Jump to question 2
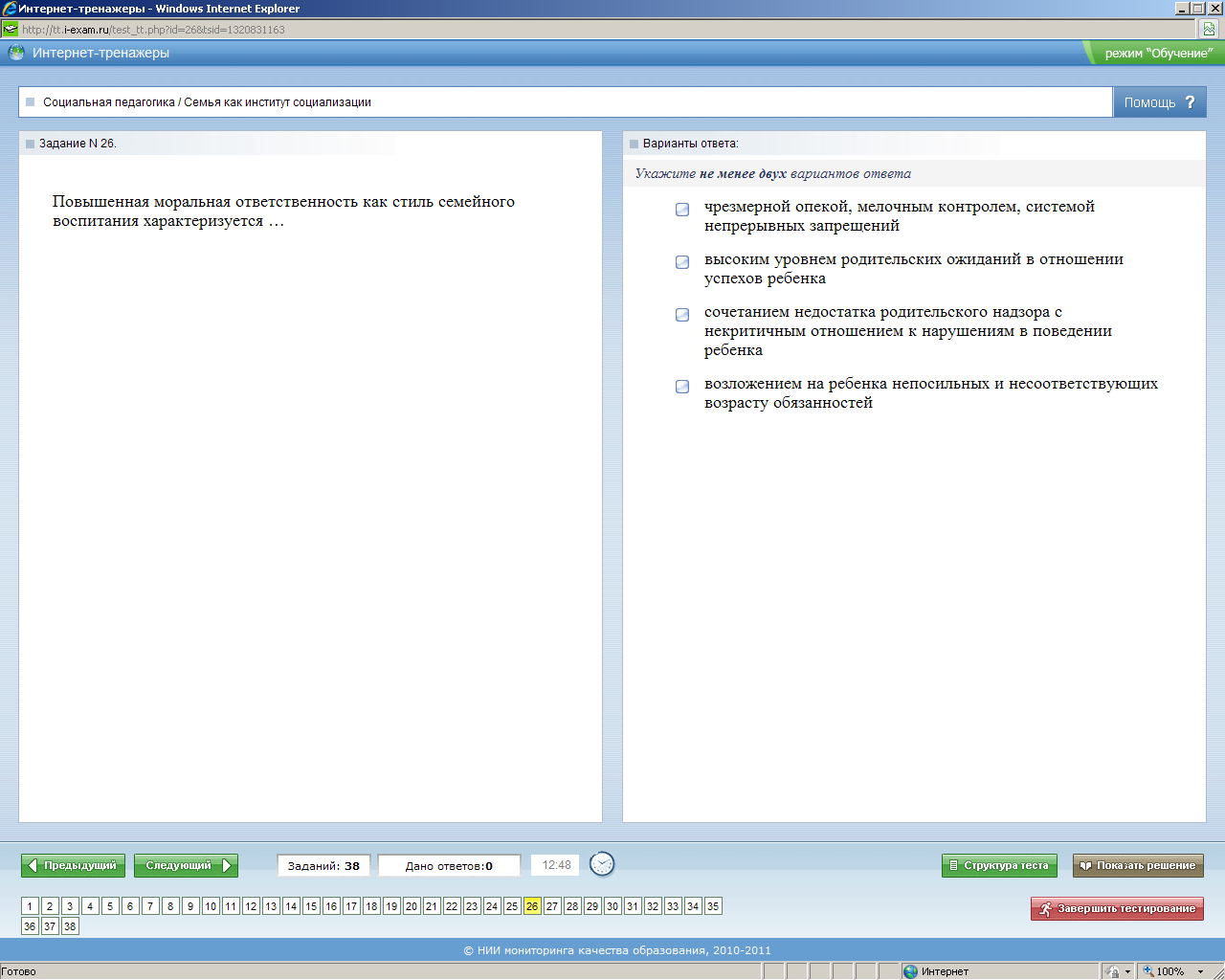Image resolution: width=1225 pixels, height=980 pixels. point(50,906)
